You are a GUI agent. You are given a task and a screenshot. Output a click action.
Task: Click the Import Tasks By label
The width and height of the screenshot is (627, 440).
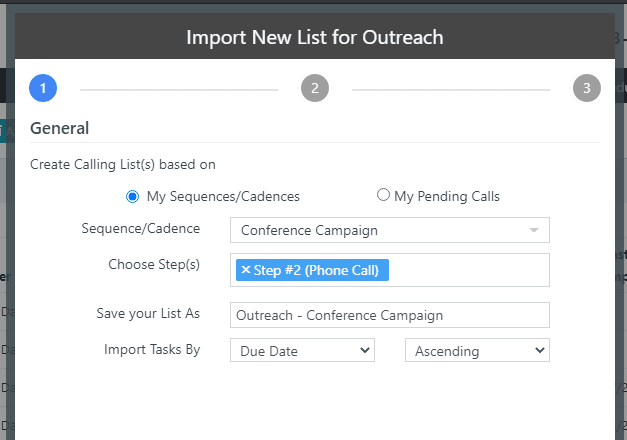[x=151, y=350]
